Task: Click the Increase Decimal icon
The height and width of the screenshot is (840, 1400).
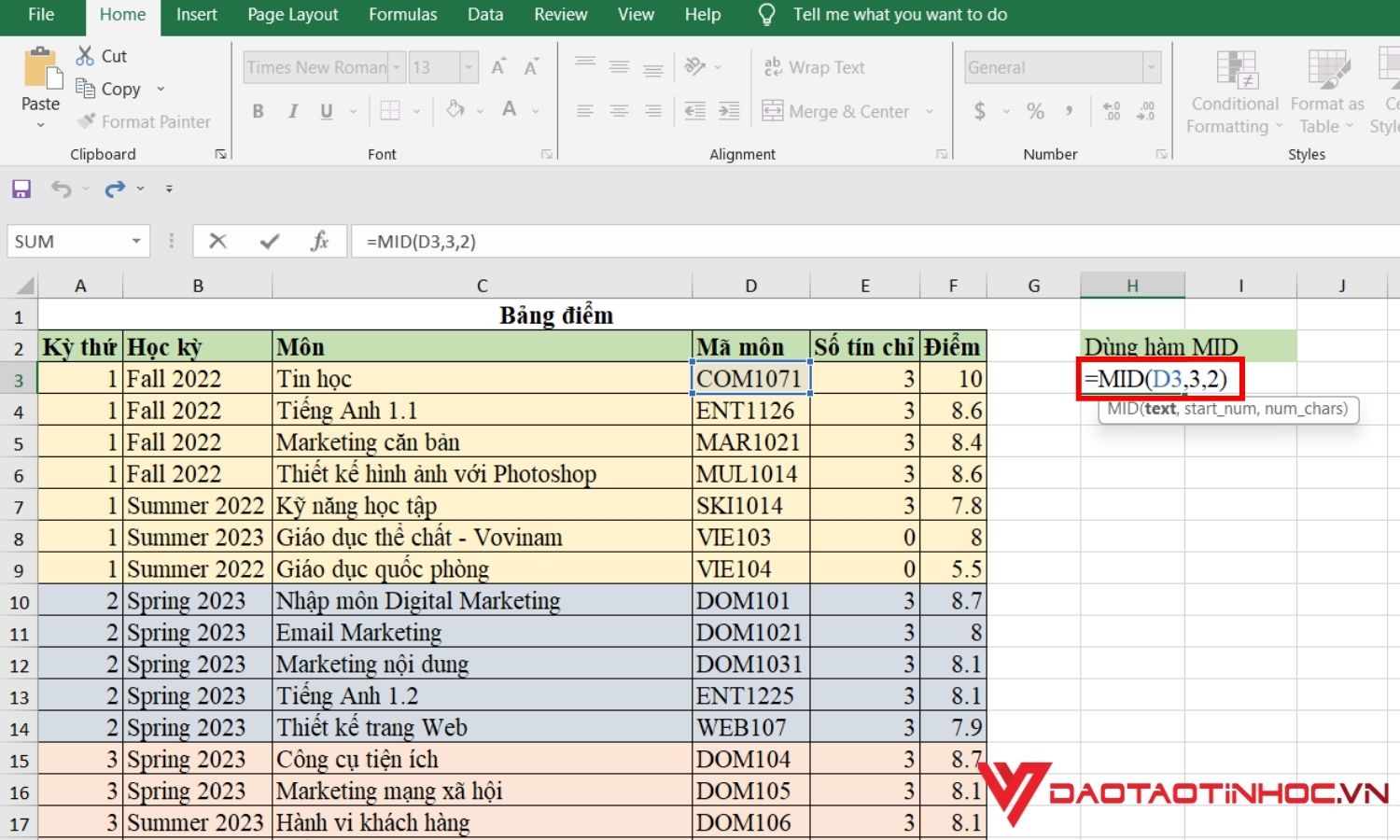Action: click(x=1111, y=110)
